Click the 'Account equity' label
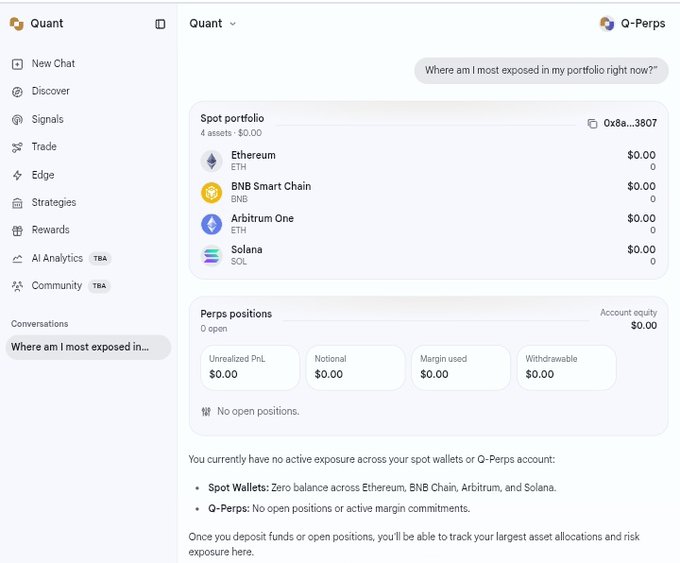The image size is (680, 563). click(628, 312)
